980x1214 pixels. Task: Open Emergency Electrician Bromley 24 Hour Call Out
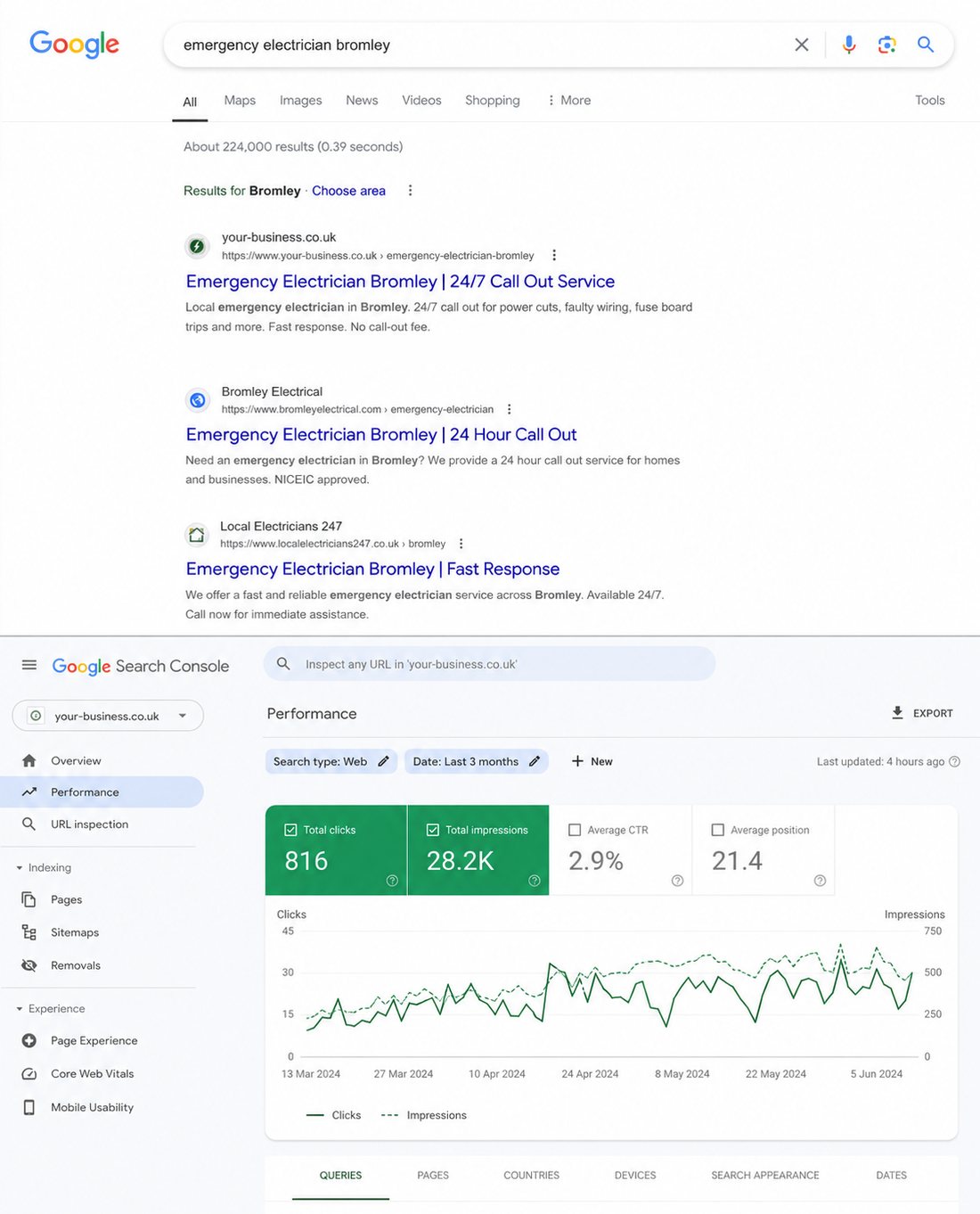pyautogui.click(x=381, y=435)
